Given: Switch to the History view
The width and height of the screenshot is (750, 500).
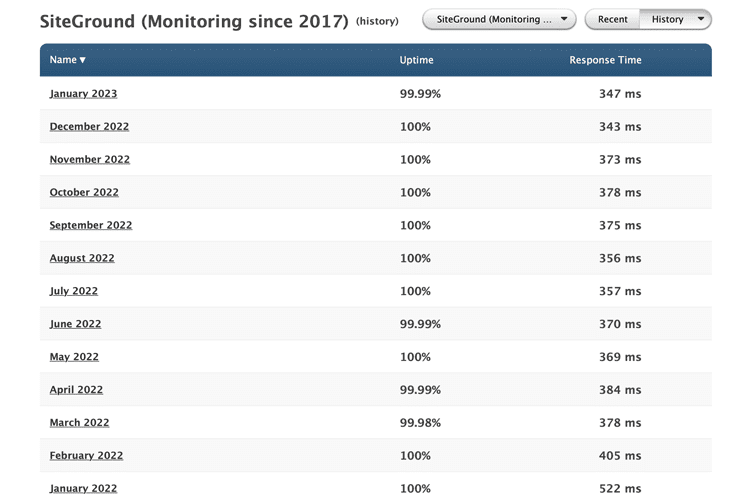Looking at the screenshot, I should [667, 20].
